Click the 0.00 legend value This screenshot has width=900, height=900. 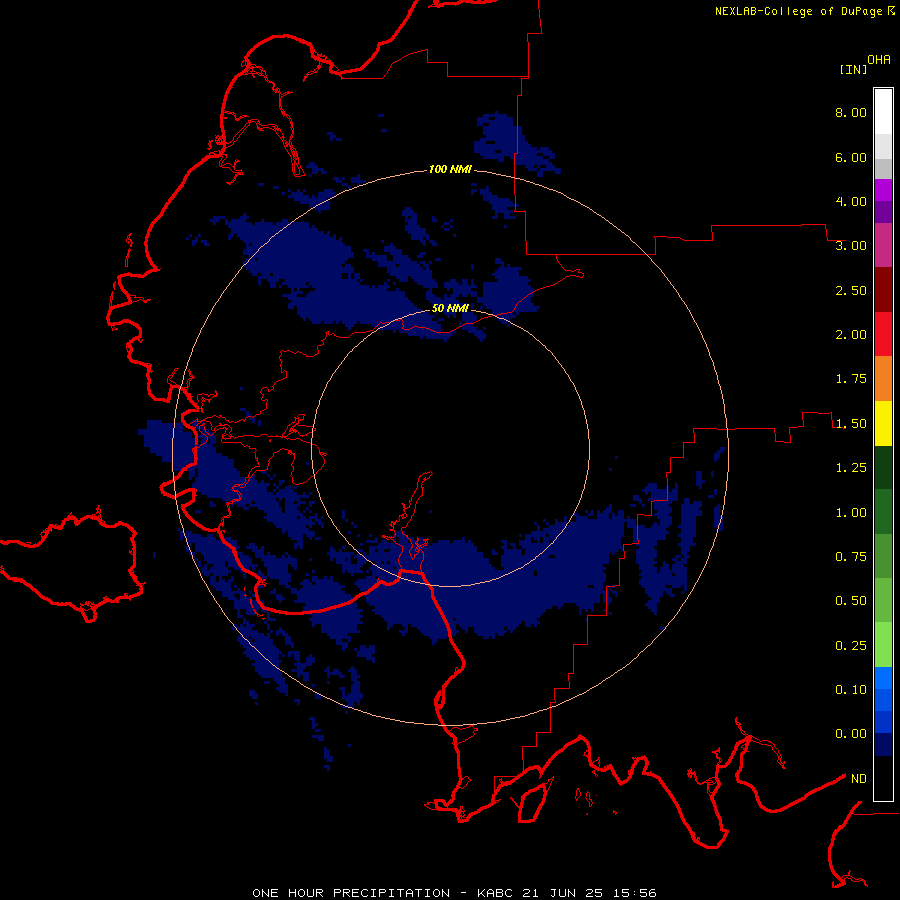tap(851, 734)
